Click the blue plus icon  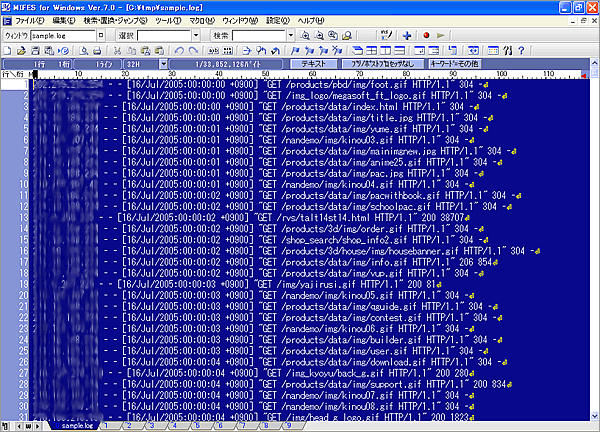pyautogui.click(x=407, y=35)
